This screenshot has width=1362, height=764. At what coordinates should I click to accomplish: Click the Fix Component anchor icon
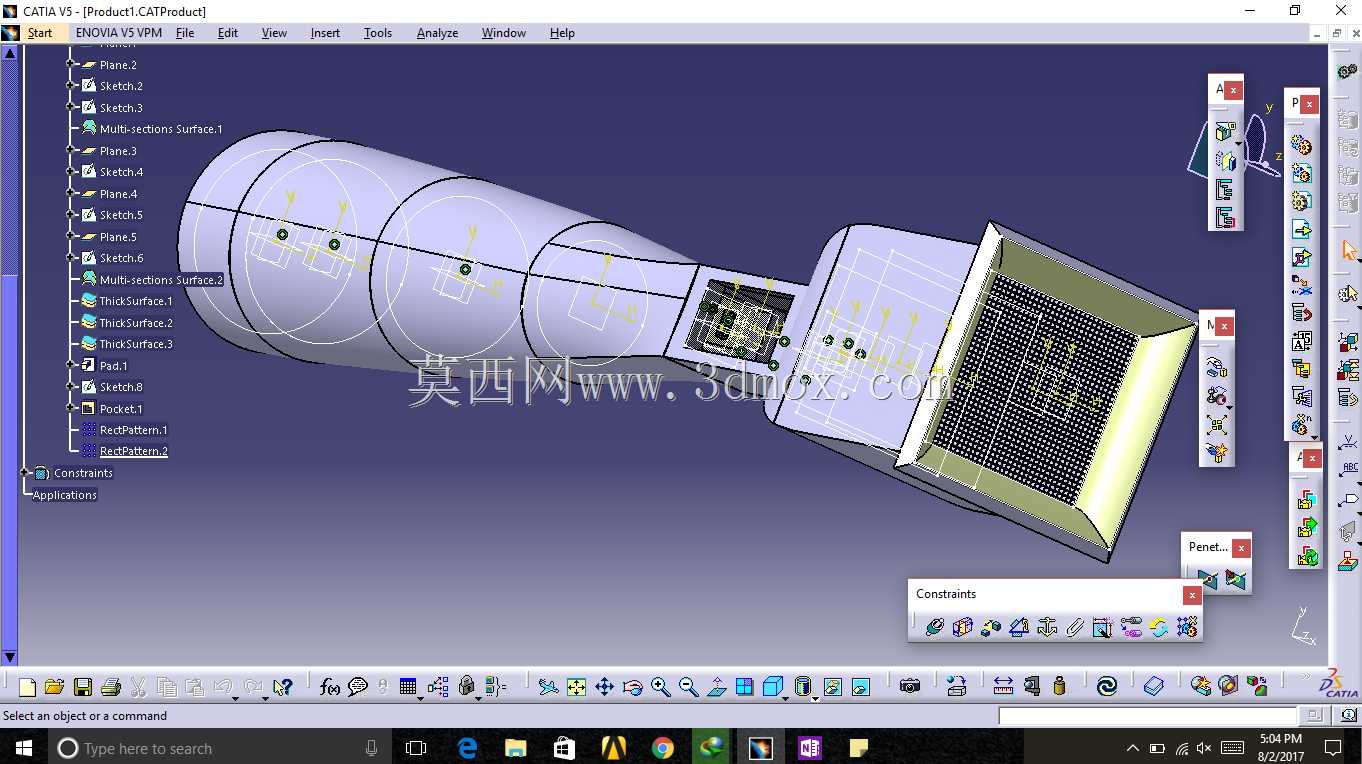(x=1047, y=627)
